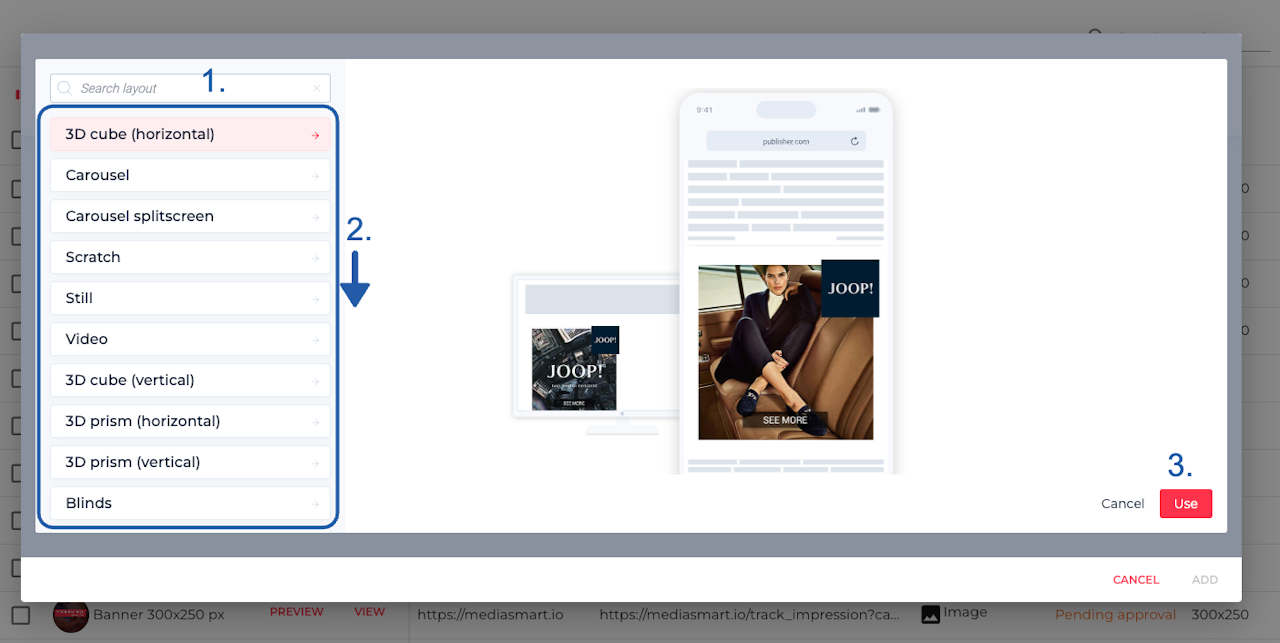The height and width of the screenshot is (643, 1280).
Task: Click the magnifier icon in Search layout
Action: click(65, 88)
